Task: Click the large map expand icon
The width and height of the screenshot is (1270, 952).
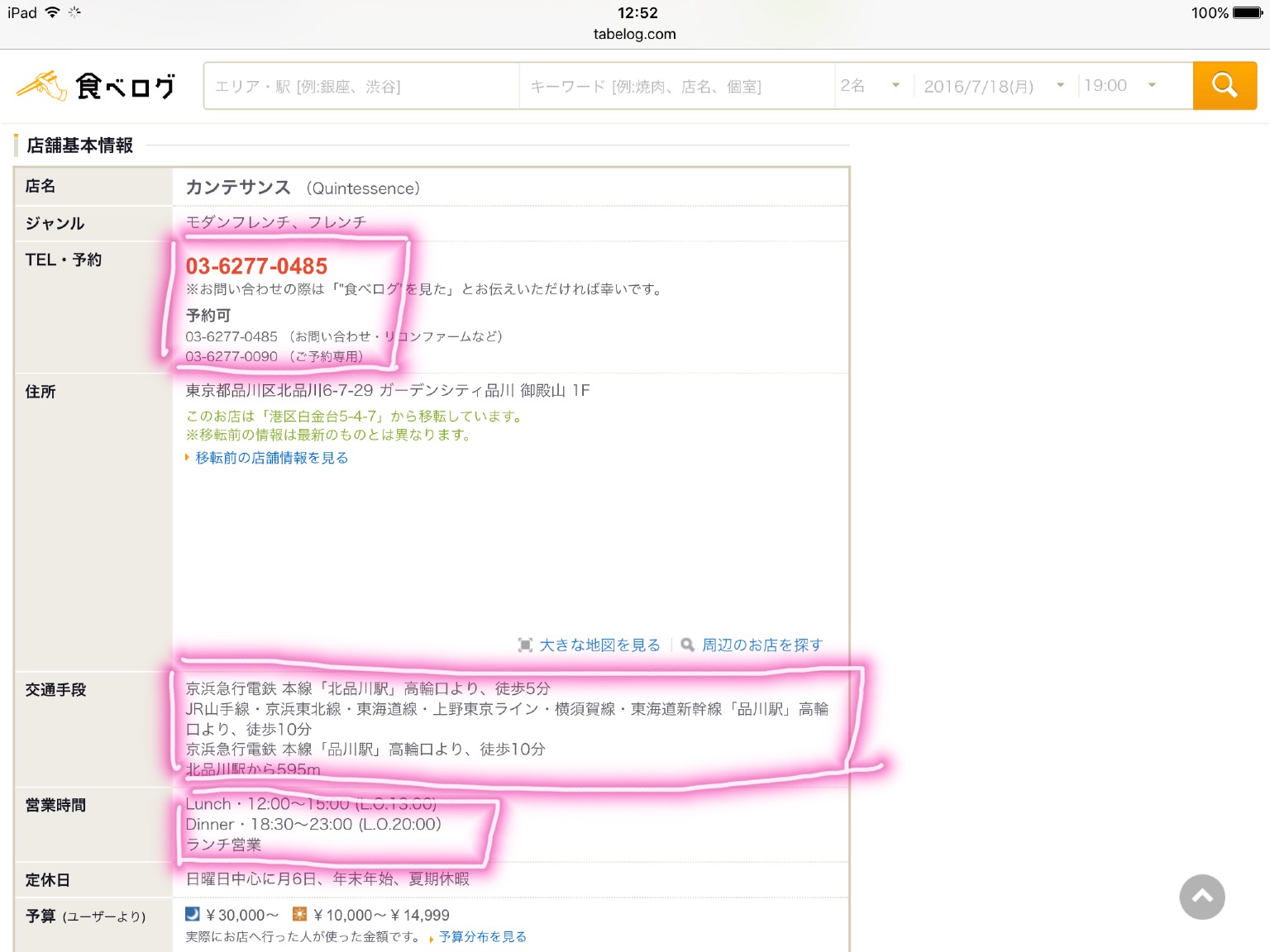Action: pos(525,645)
